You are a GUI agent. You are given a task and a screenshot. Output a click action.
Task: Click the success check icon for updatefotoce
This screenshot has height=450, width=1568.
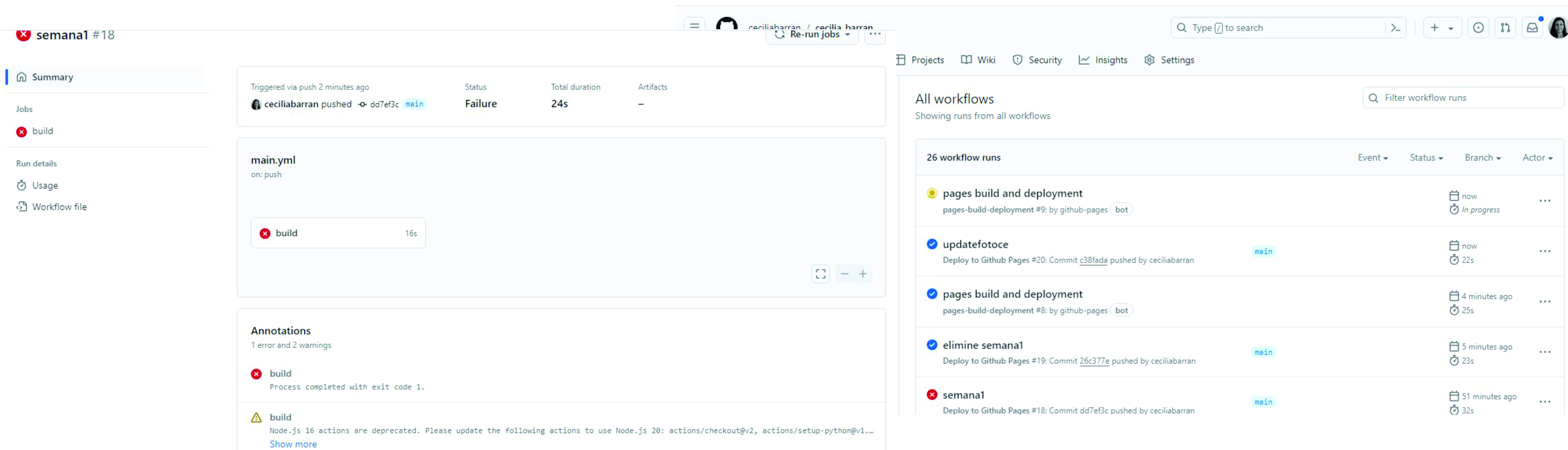click(932, 244)
